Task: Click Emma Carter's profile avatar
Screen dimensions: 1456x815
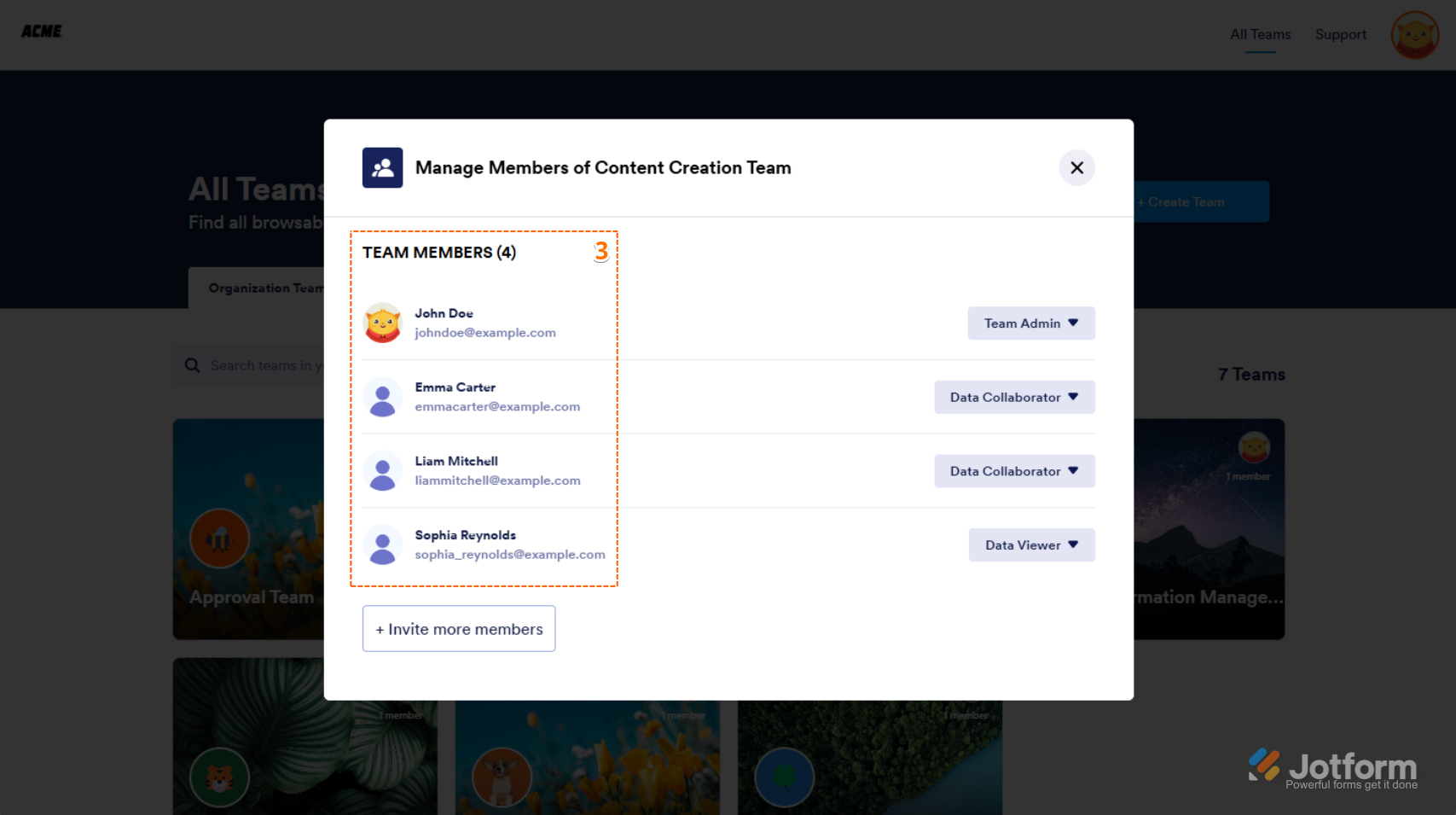Action: 382,398
